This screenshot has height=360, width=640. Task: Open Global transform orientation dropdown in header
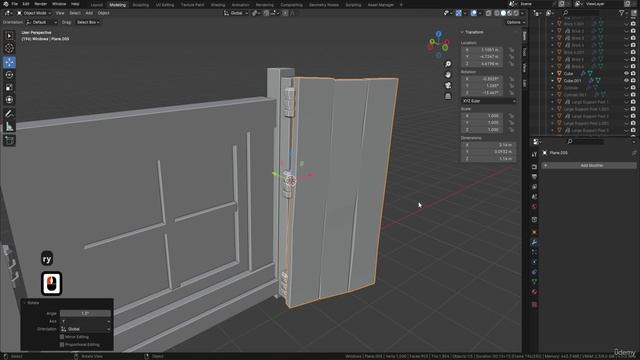236,13
